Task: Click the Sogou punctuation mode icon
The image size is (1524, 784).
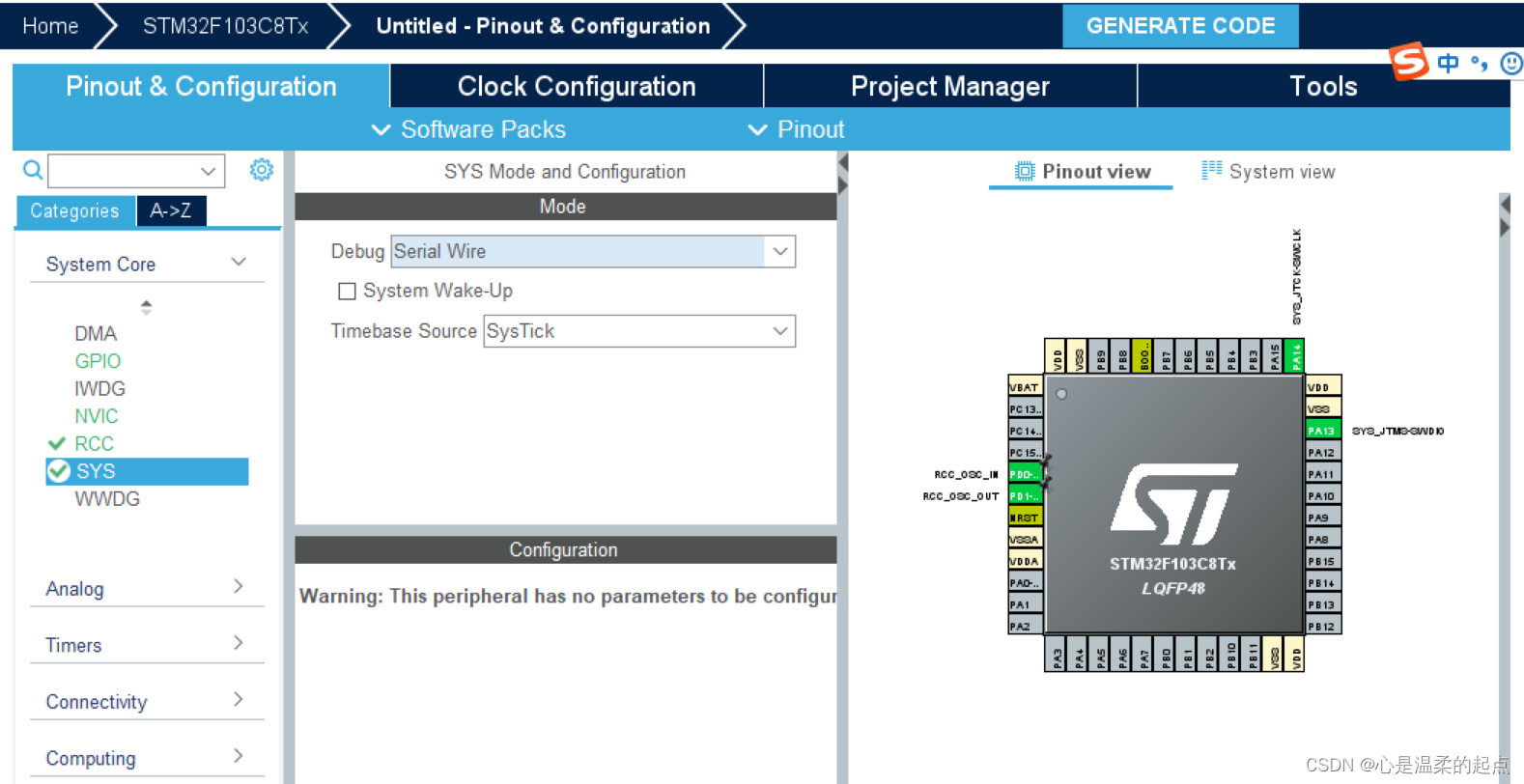Action: coord(1480,64)
